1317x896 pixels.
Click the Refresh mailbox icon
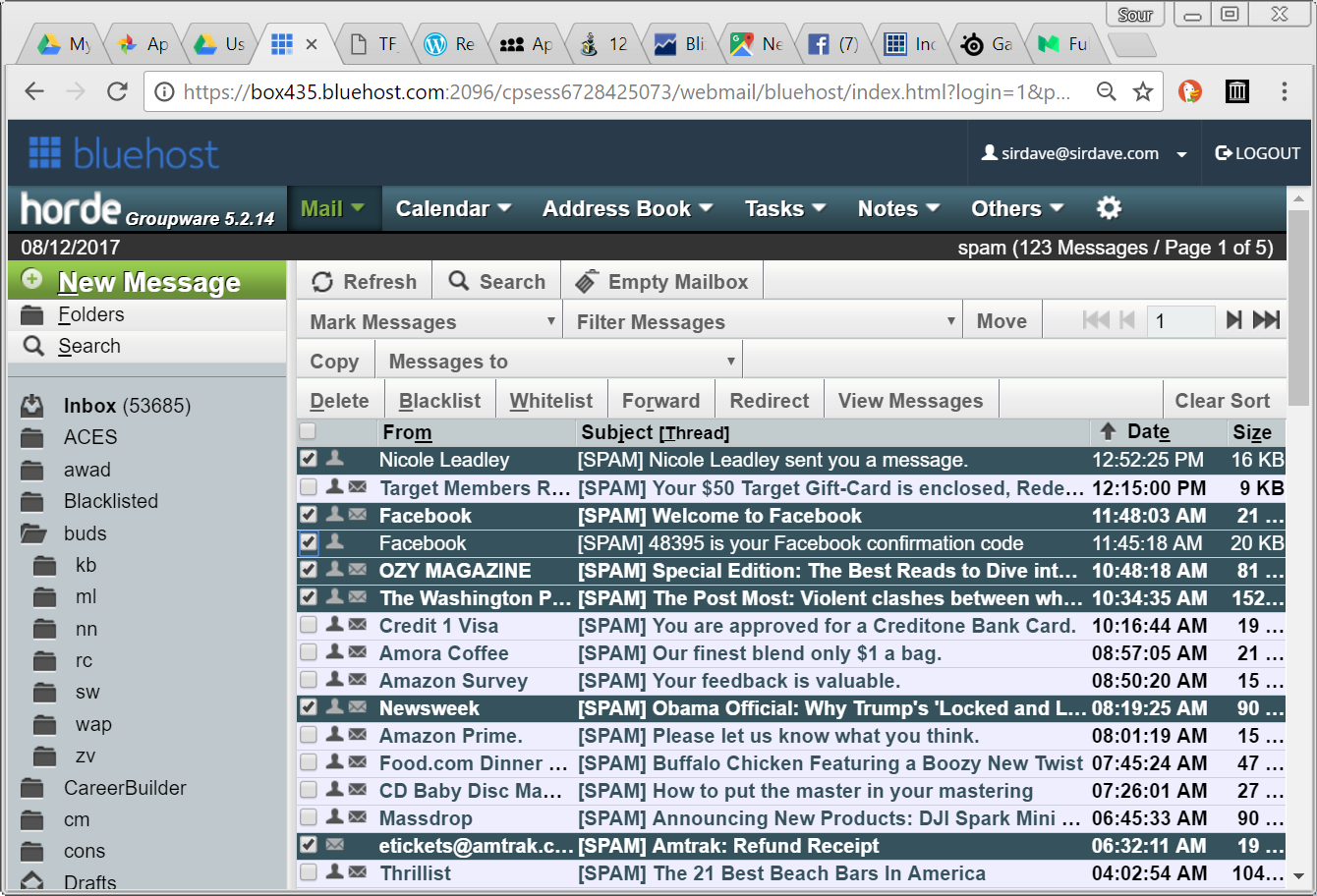[x=322, y=282]
